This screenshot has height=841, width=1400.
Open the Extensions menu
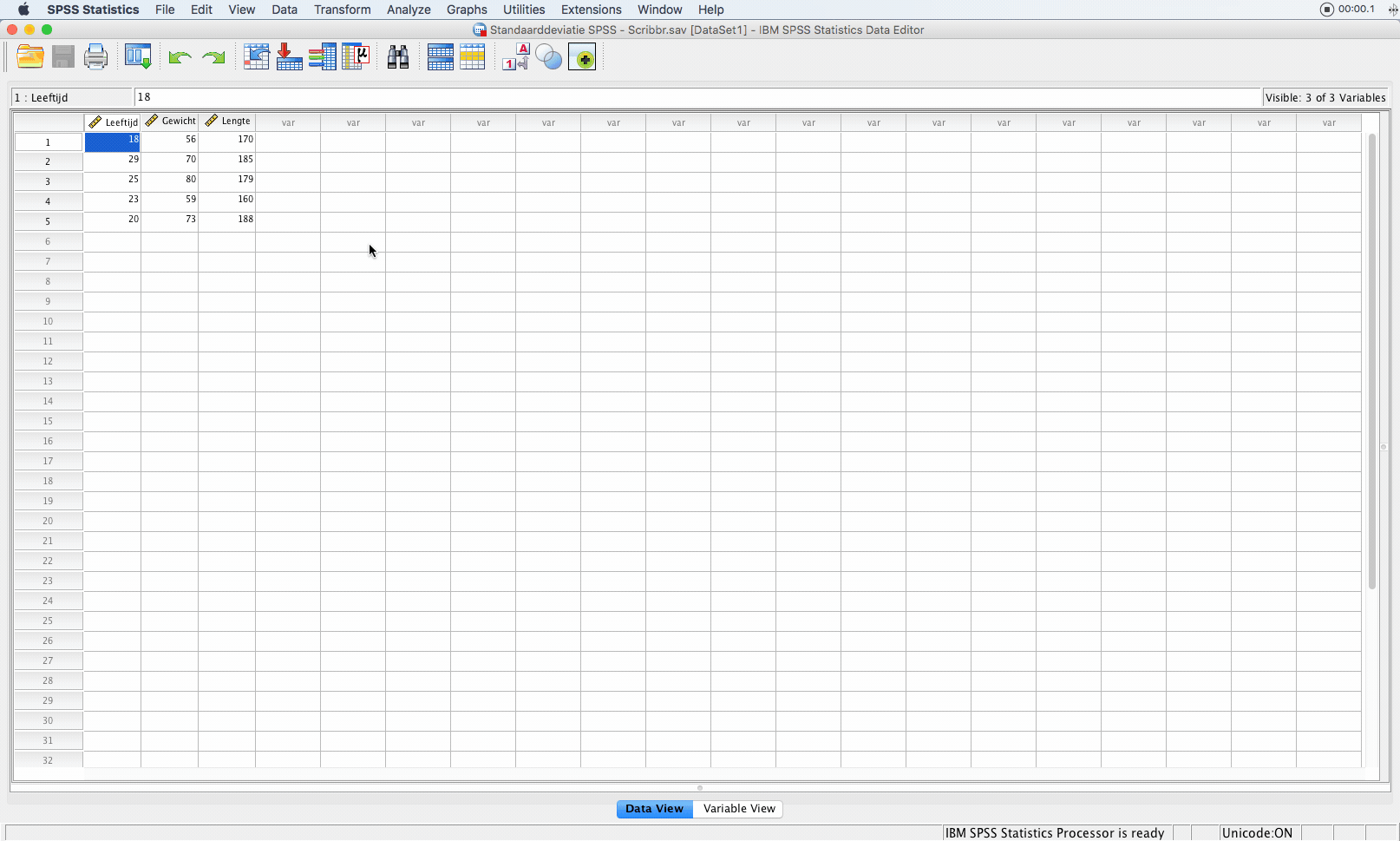[592, 10]
